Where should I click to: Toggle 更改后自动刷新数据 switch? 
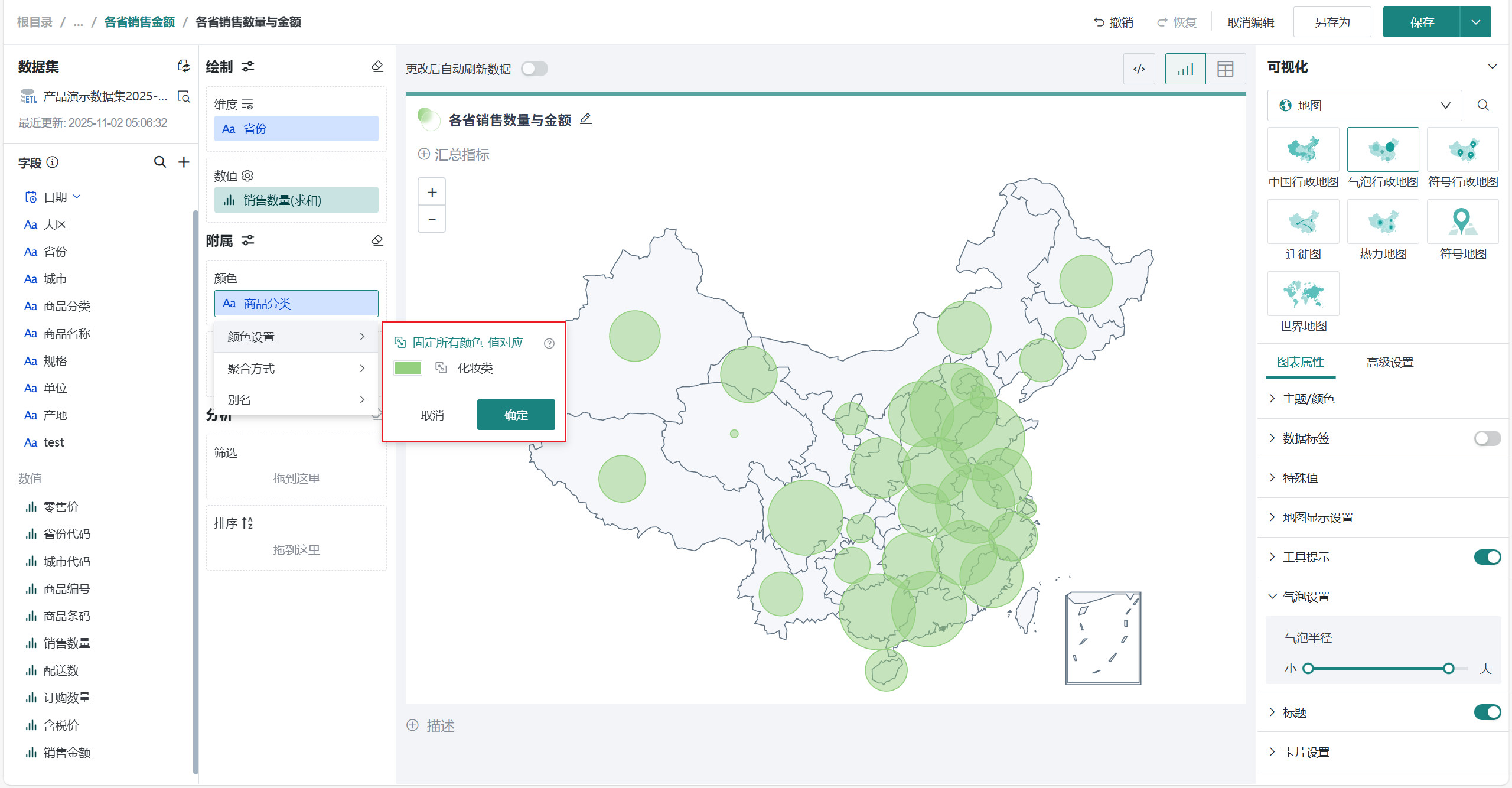coord(534,69)
